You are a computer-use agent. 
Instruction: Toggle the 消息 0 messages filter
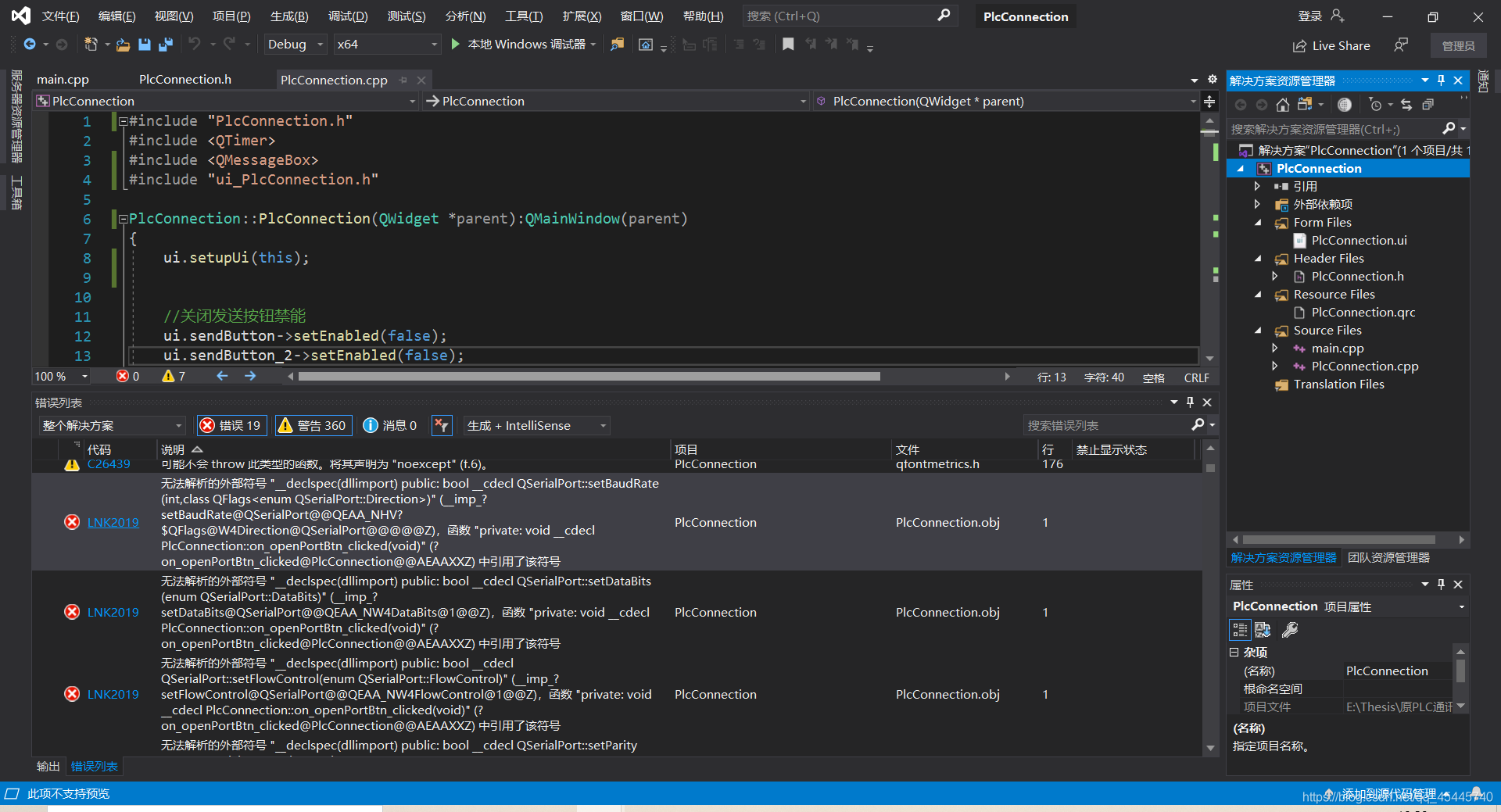point(389,425)
